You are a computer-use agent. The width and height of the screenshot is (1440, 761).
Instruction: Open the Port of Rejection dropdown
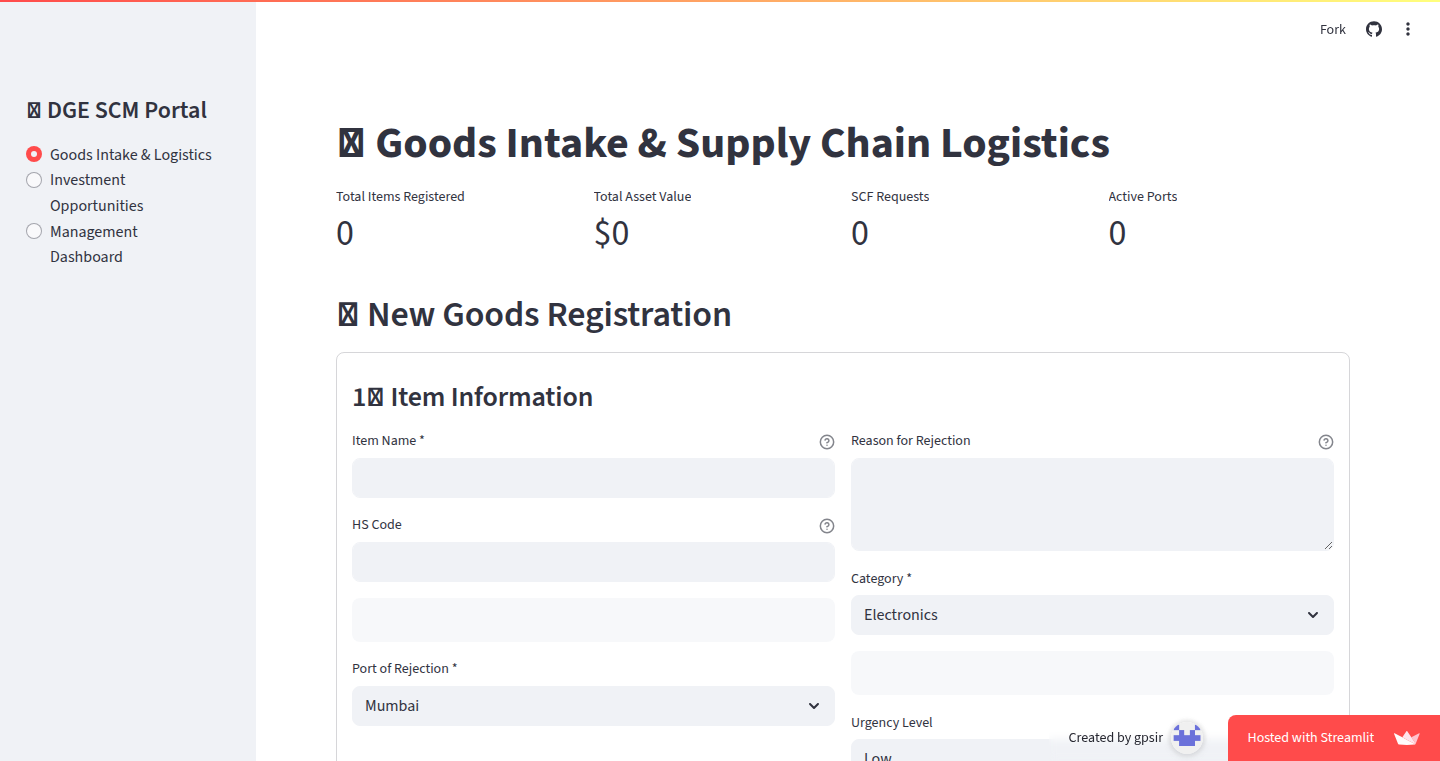click(593, 706)
